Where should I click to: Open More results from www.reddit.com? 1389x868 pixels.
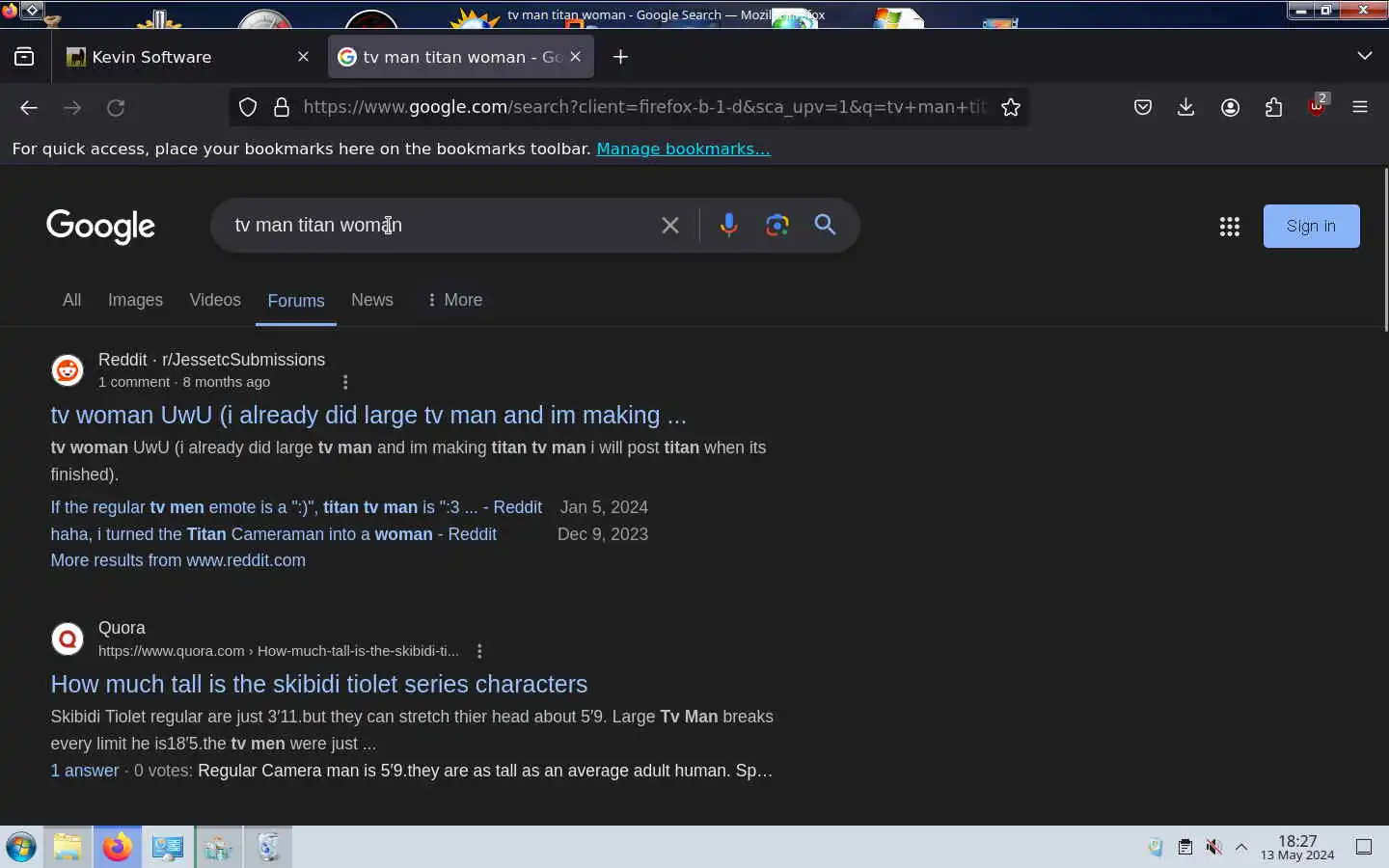coord(178,560)
